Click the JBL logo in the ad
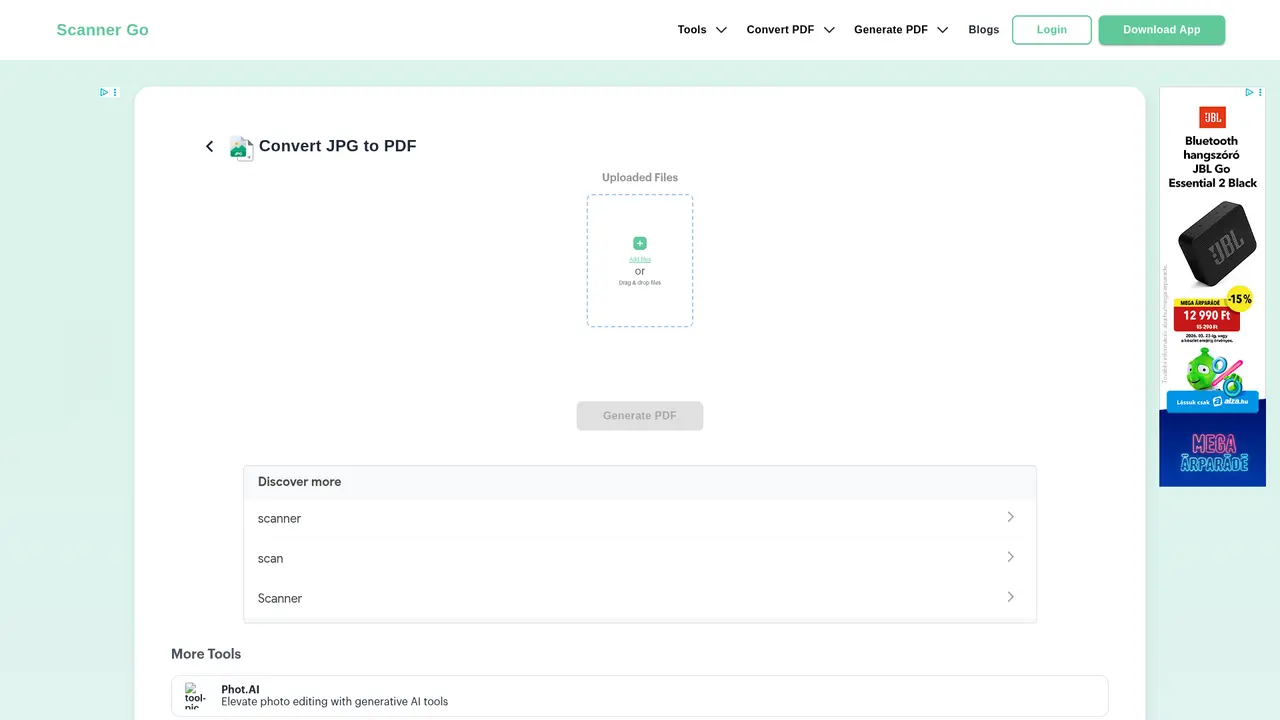The image size is (1280, 720). [1212, 118]
